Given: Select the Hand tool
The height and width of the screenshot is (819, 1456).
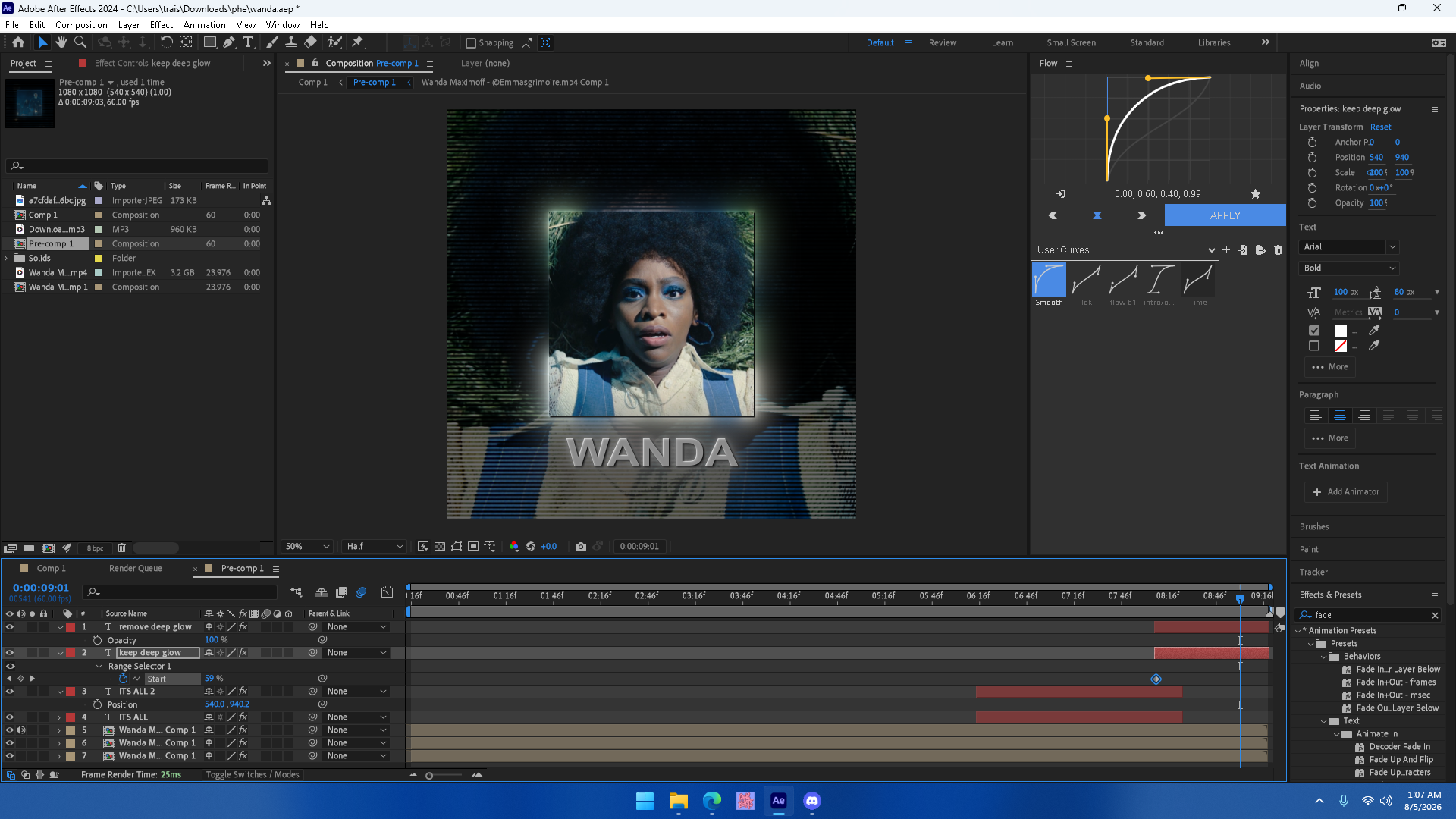Looking at the screenshot, I should [x=61, y=42].
